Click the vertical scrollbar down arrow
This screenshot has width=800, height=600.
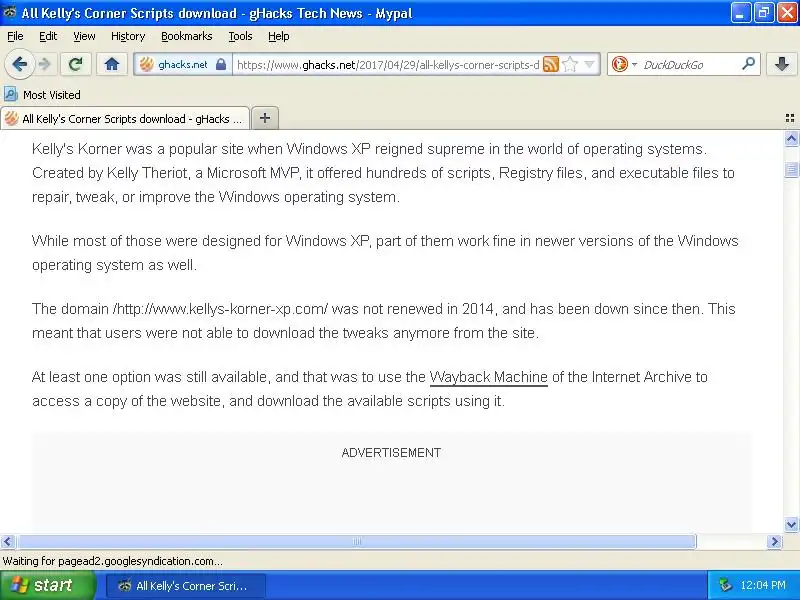point(791,524)
